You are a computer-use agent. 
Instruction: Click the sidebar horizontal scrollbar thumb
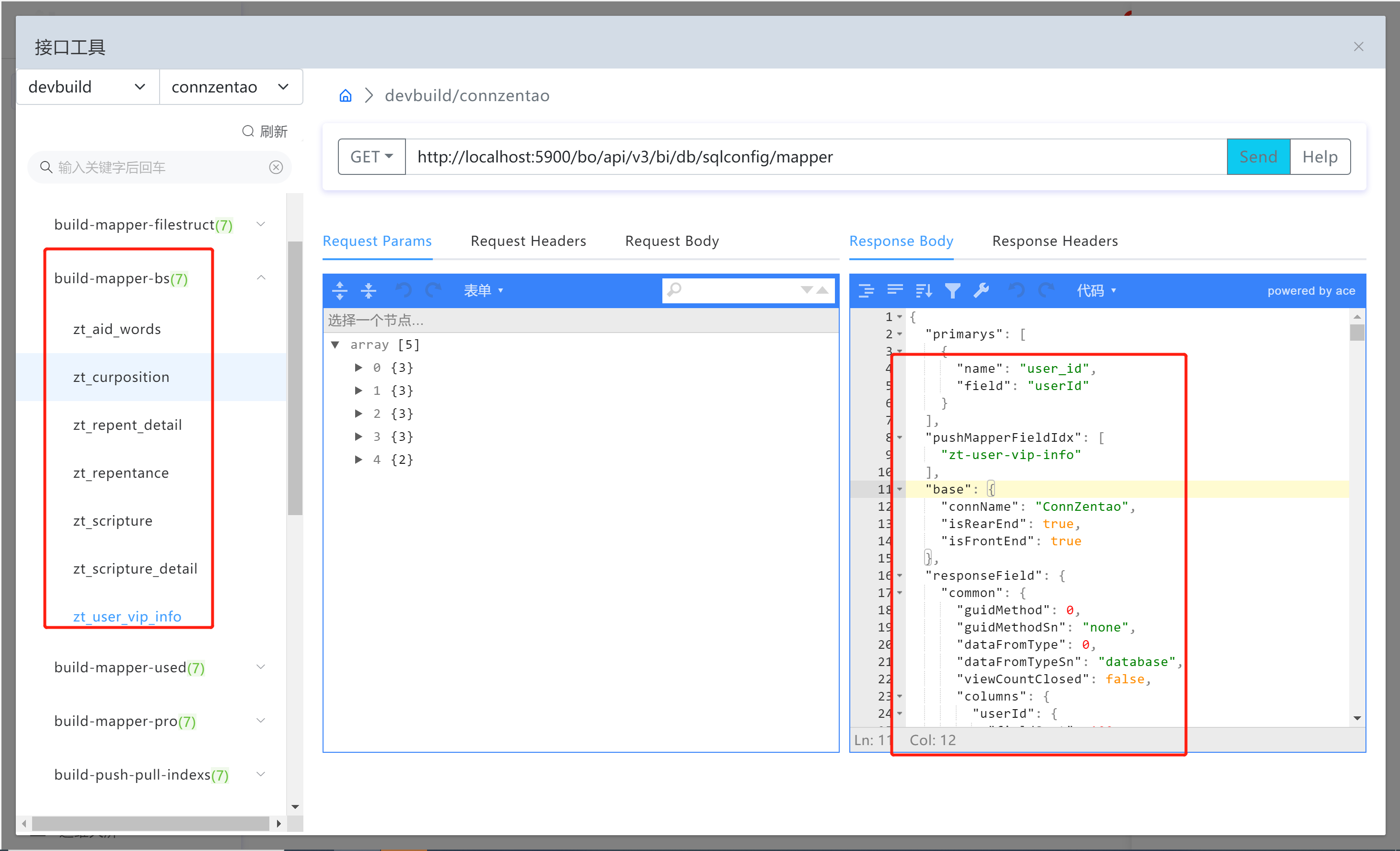150,823
